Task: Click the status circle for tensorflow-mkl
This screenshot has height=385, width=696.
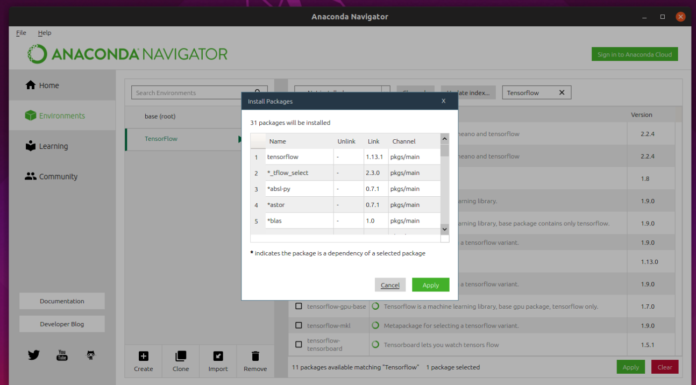Action: coord(376,325)
